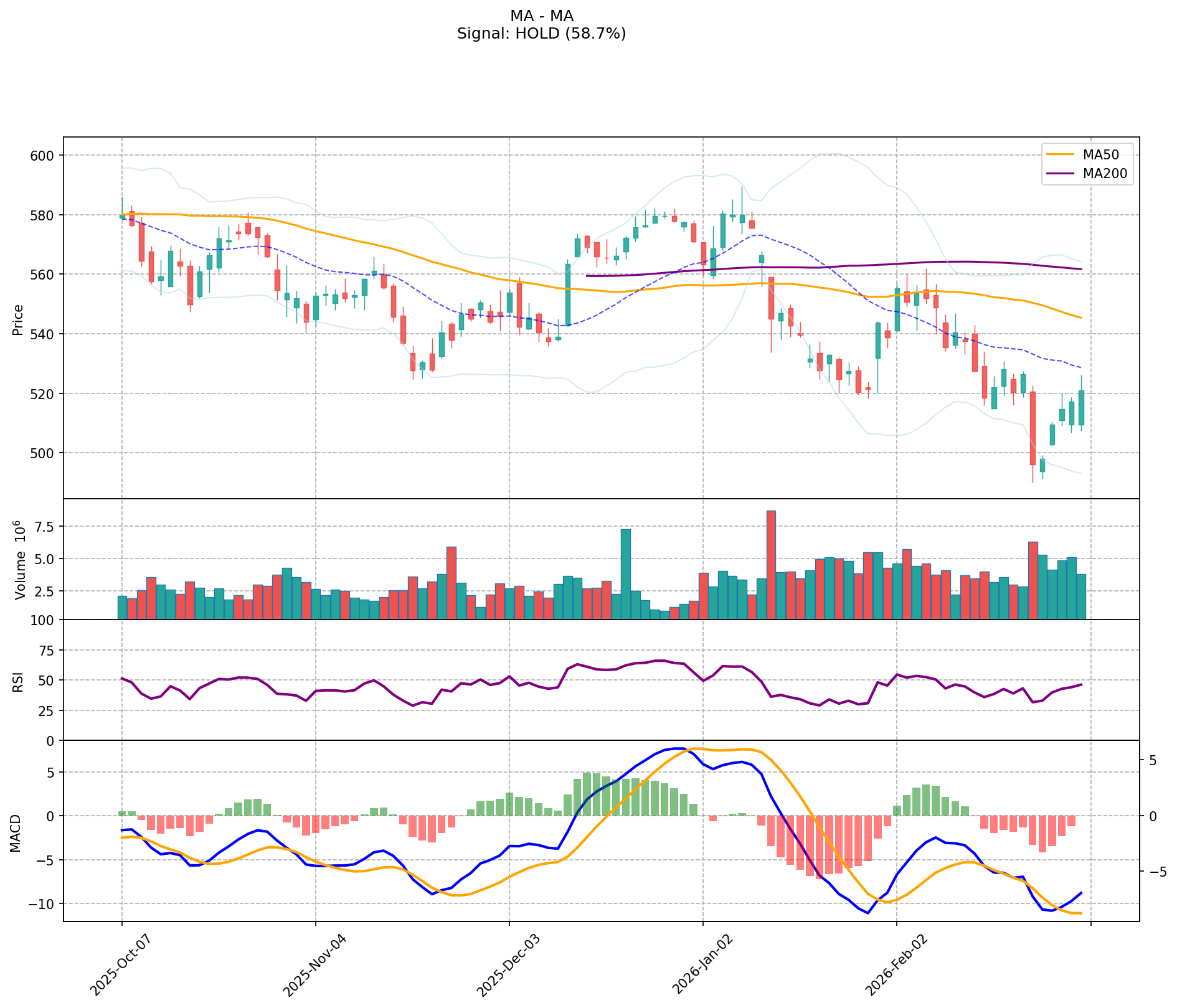Screen dimensions: 1177x1008
Task: Select the purple MA200 line swatch in legend
Action: [x=1061, y=174]
